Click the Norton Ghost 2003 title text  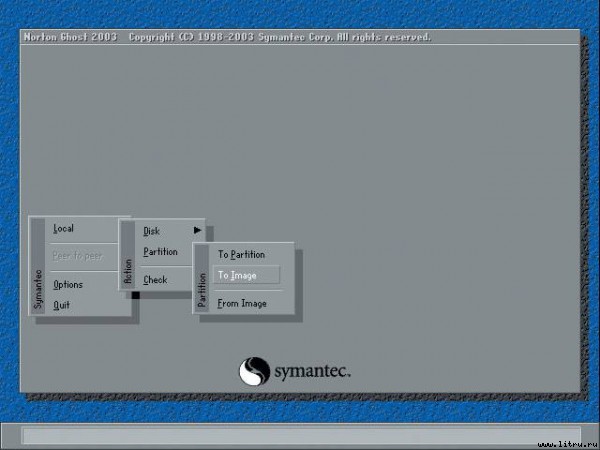tap(70, 37)
